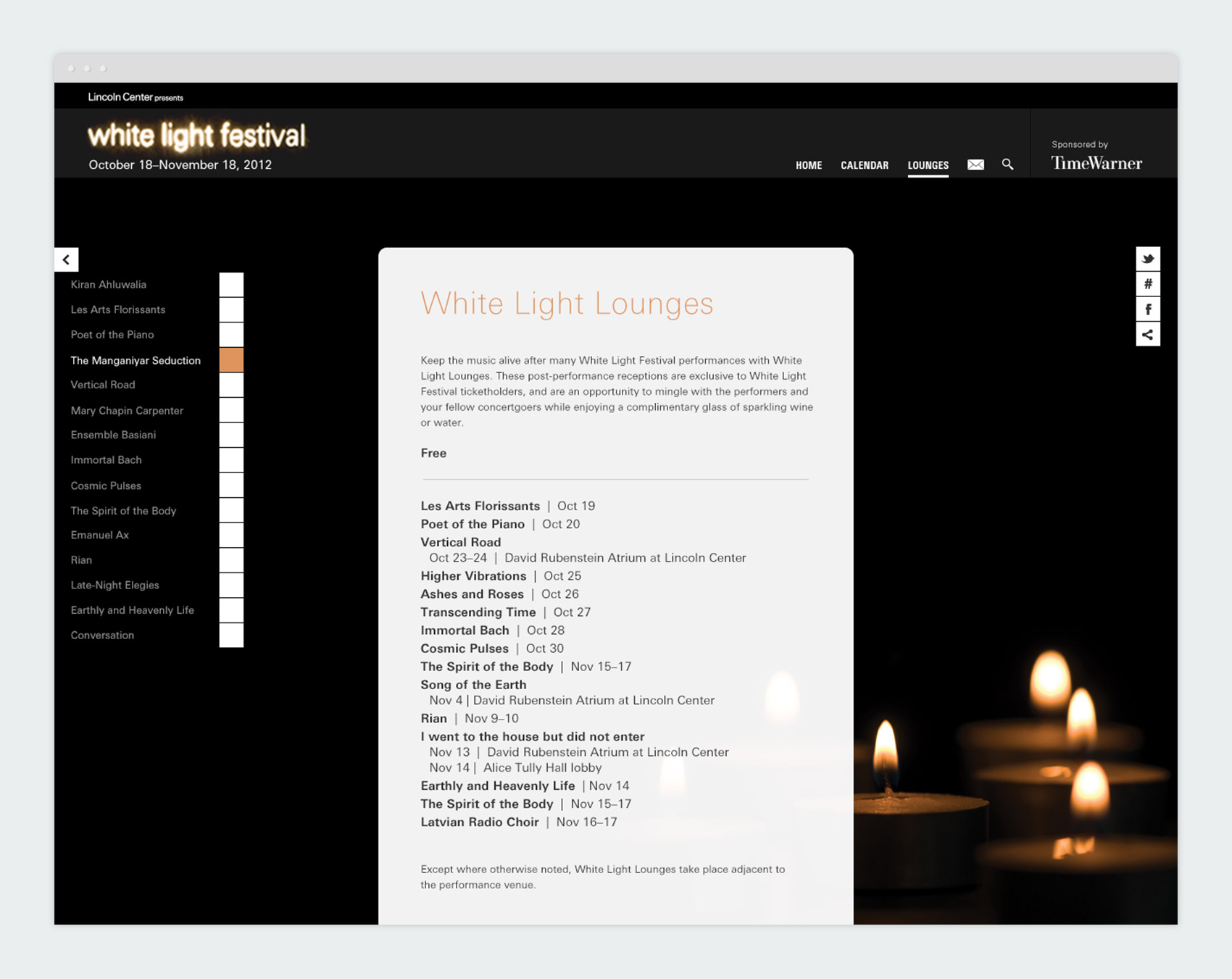The height and width of the screenshot is (979, 1232).
Task: Click the orange swatch beside Manganiyar Seduction
Action: tap(231, 360)
